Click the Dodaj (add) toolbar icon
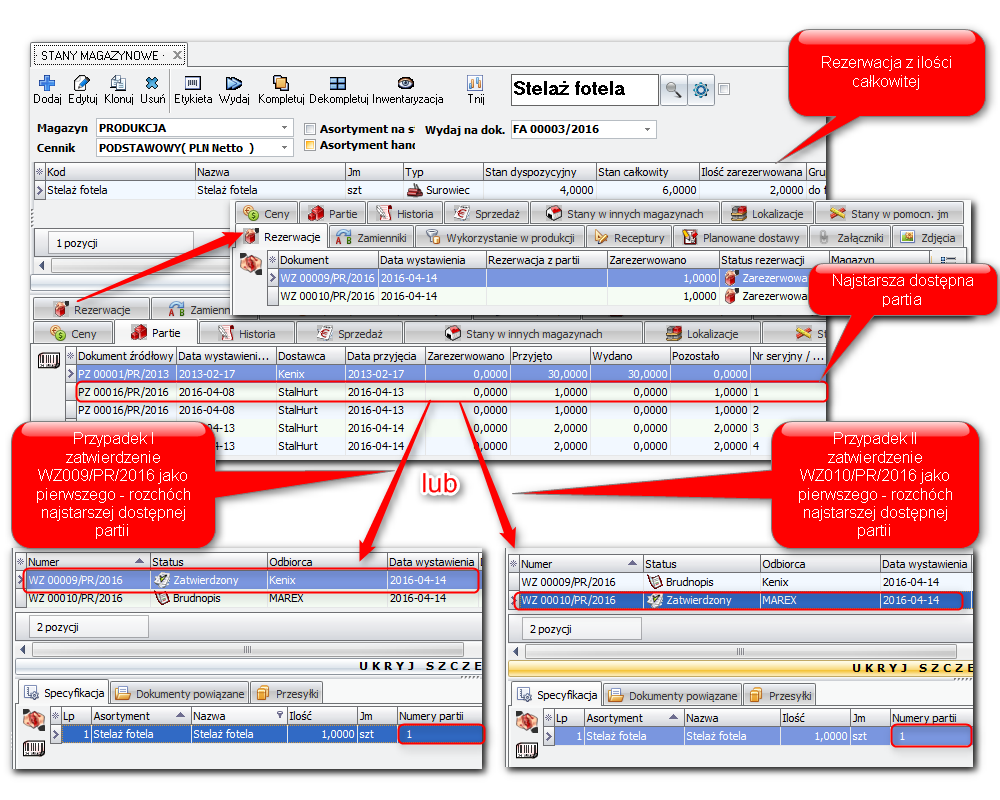Screen dimensions: 1000x800 [47, 85]
